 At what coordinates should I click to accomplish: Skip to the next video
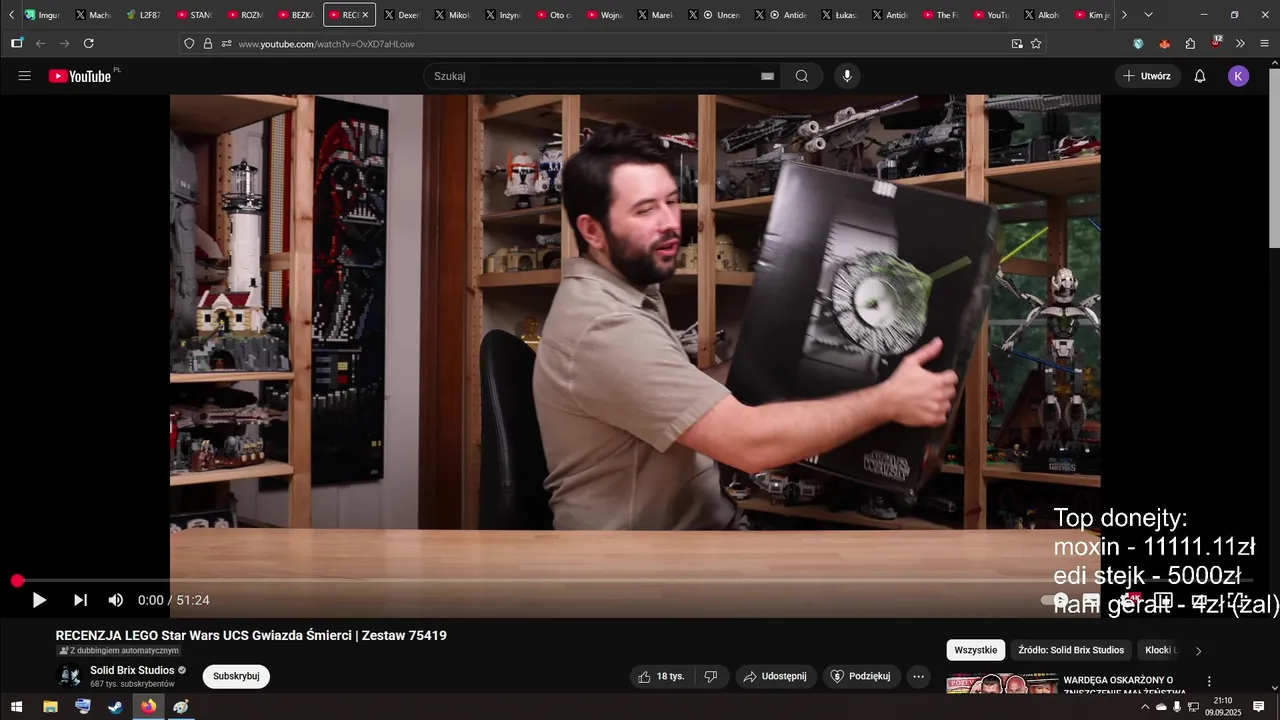coord(80,600)
